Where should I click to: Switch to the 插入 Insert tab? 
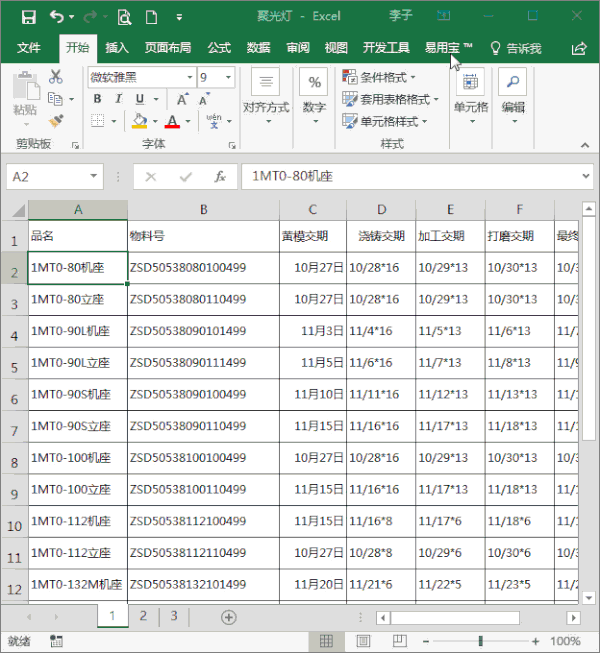coord(117,48)
